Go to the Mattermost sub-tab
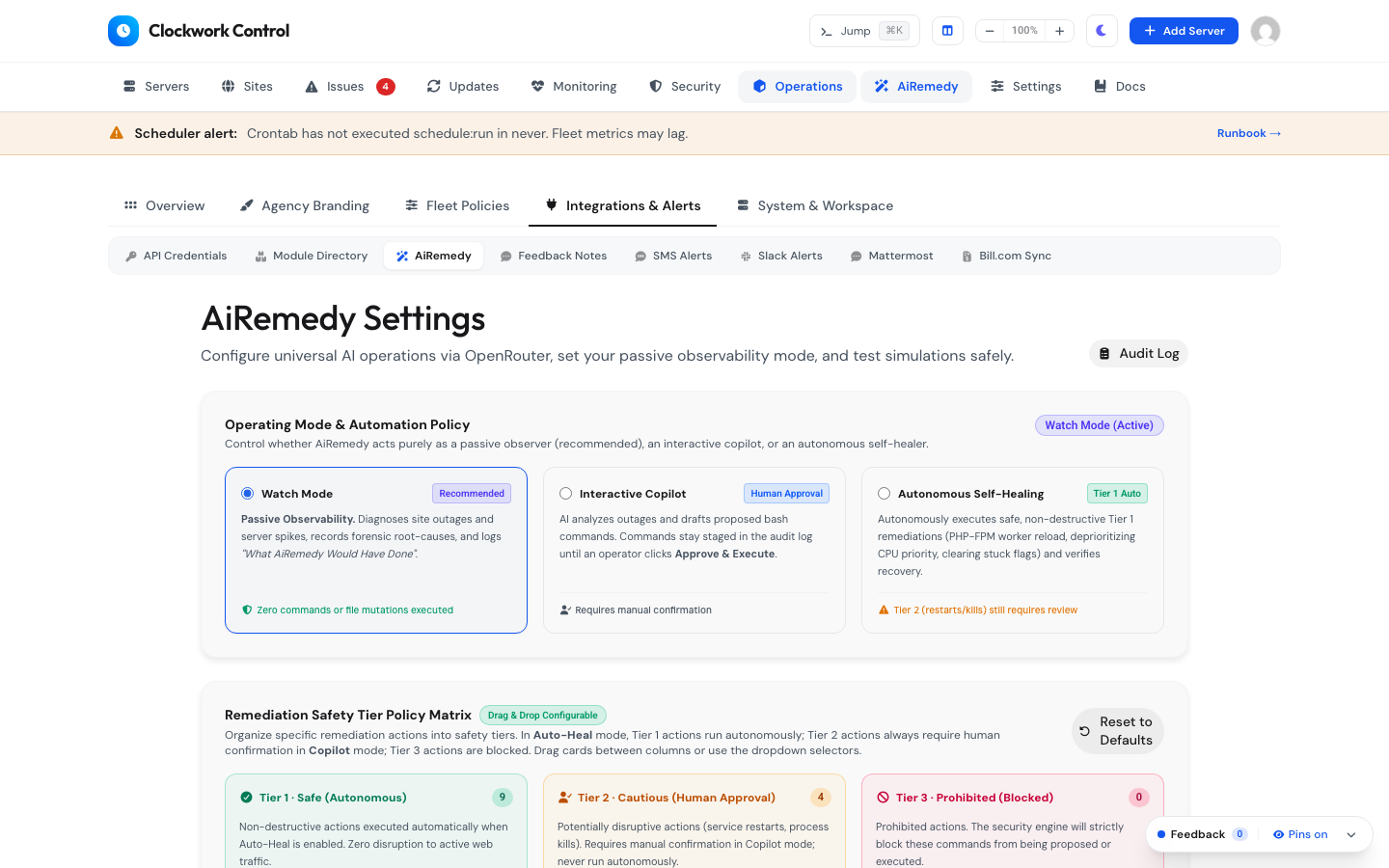This screenshot has height=868, width=1389. coord(892,257)
